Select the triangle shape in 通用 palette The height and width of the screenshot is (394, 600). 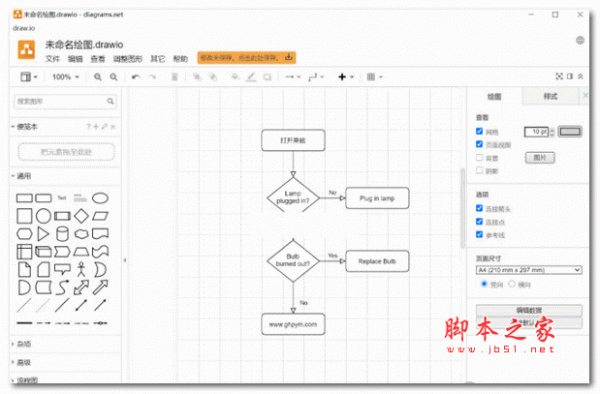click(43, 234)
